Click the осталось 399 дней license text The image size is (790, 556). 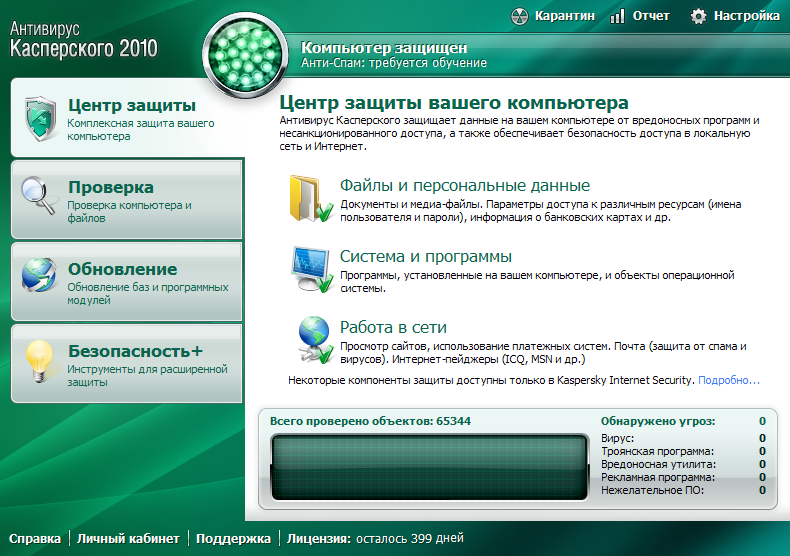pyautogui.click(x=410, y=539)
